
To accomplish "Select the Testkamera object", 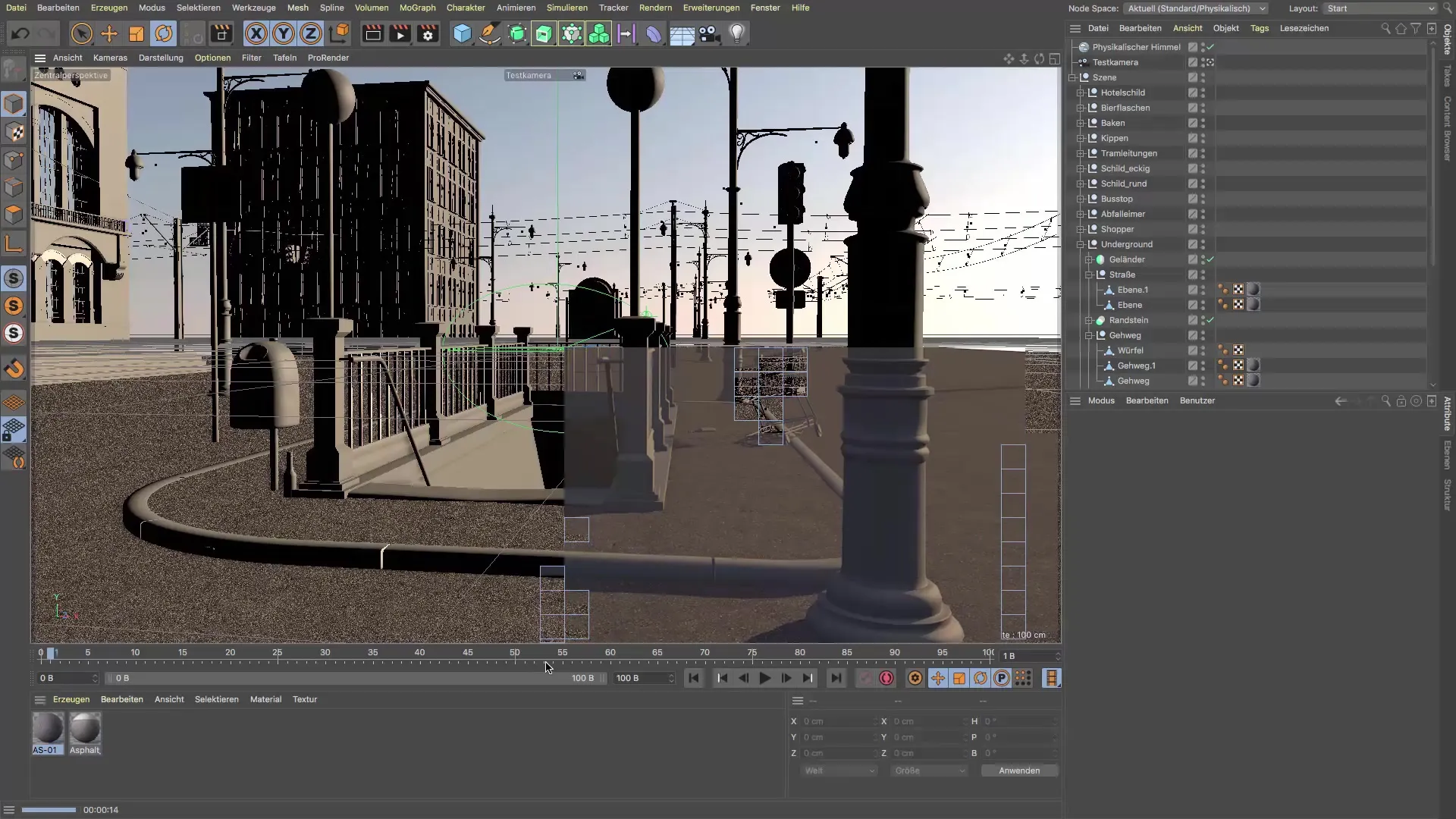I will [x=1115, y=62].
